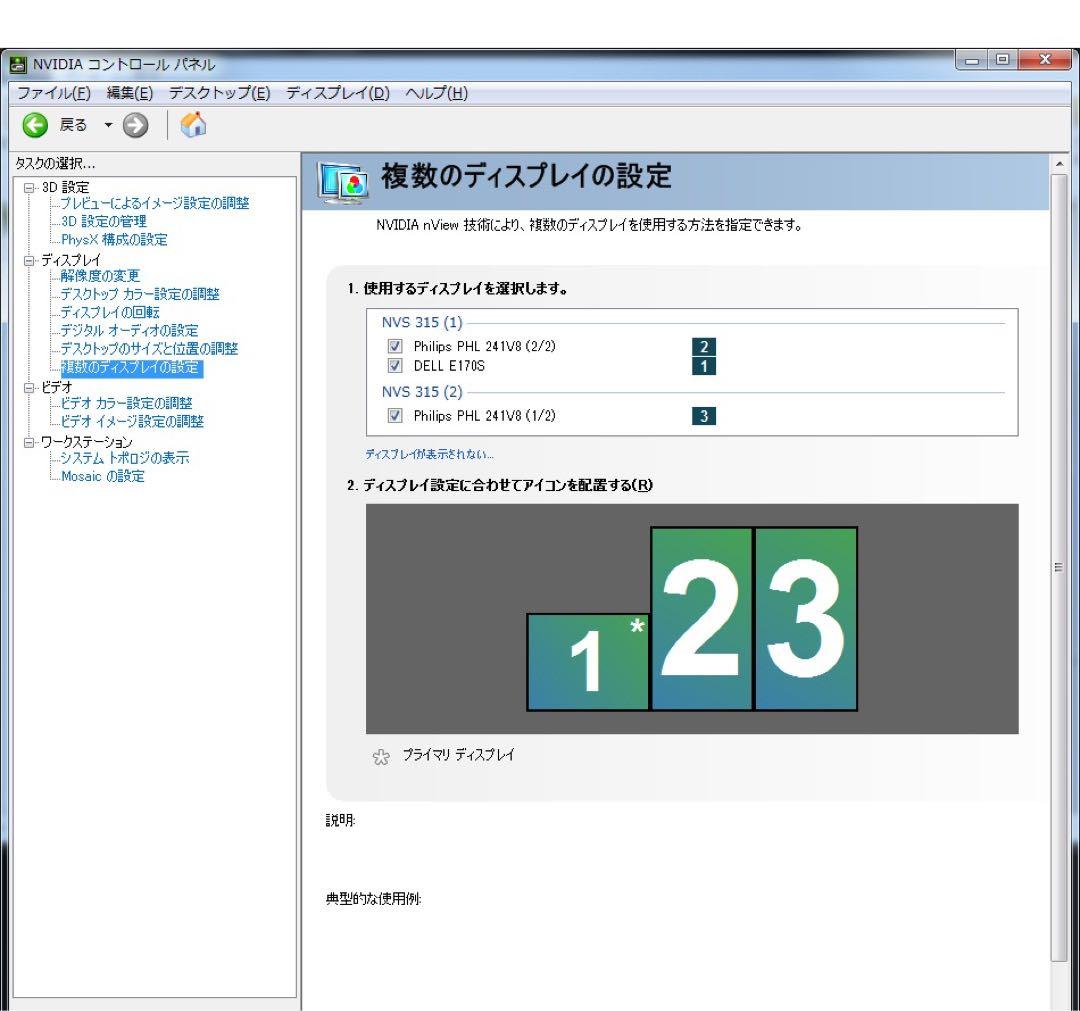This screenshot has width=1080, height=1011.
Task: Open ビデオ カラー設定の調整
Action: 126,403
